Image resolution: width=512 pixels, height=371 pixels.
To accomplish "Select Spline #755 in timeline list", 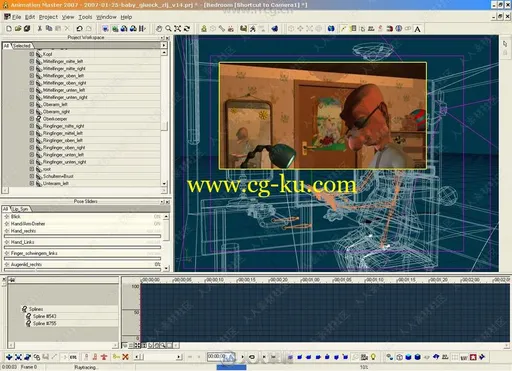I will click(x=45, y=323).
